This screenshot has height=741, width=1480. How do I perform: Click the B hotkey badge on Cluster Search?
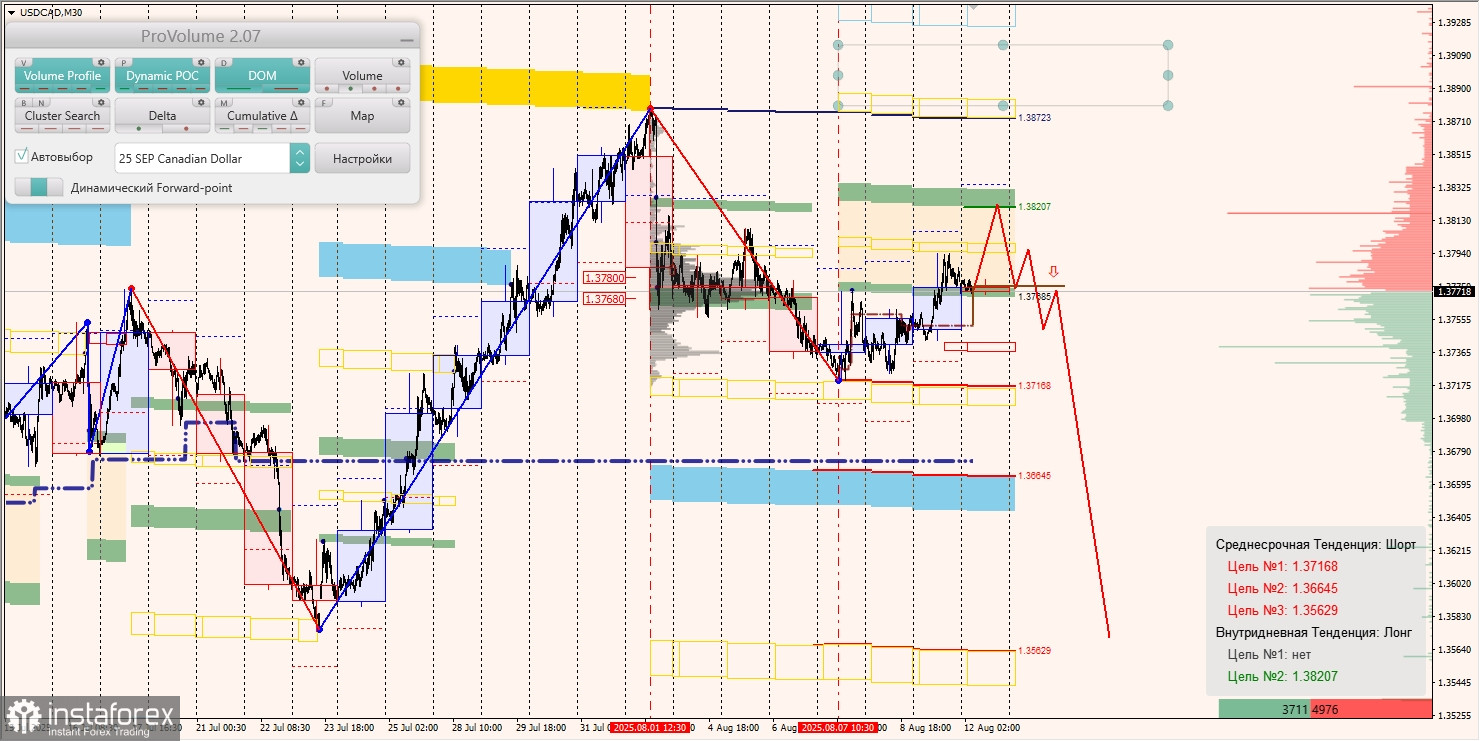24,103
